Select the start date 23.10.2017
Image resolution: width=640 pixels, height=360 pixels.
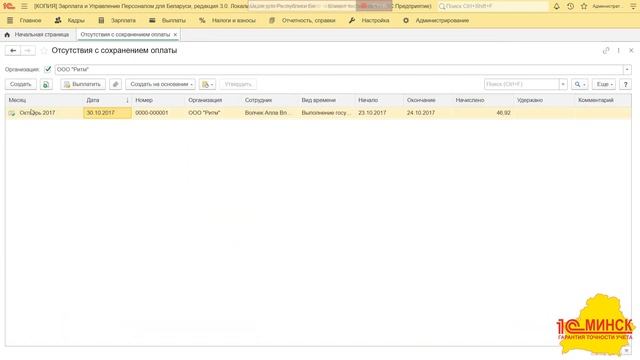click(x=379, y=113)
